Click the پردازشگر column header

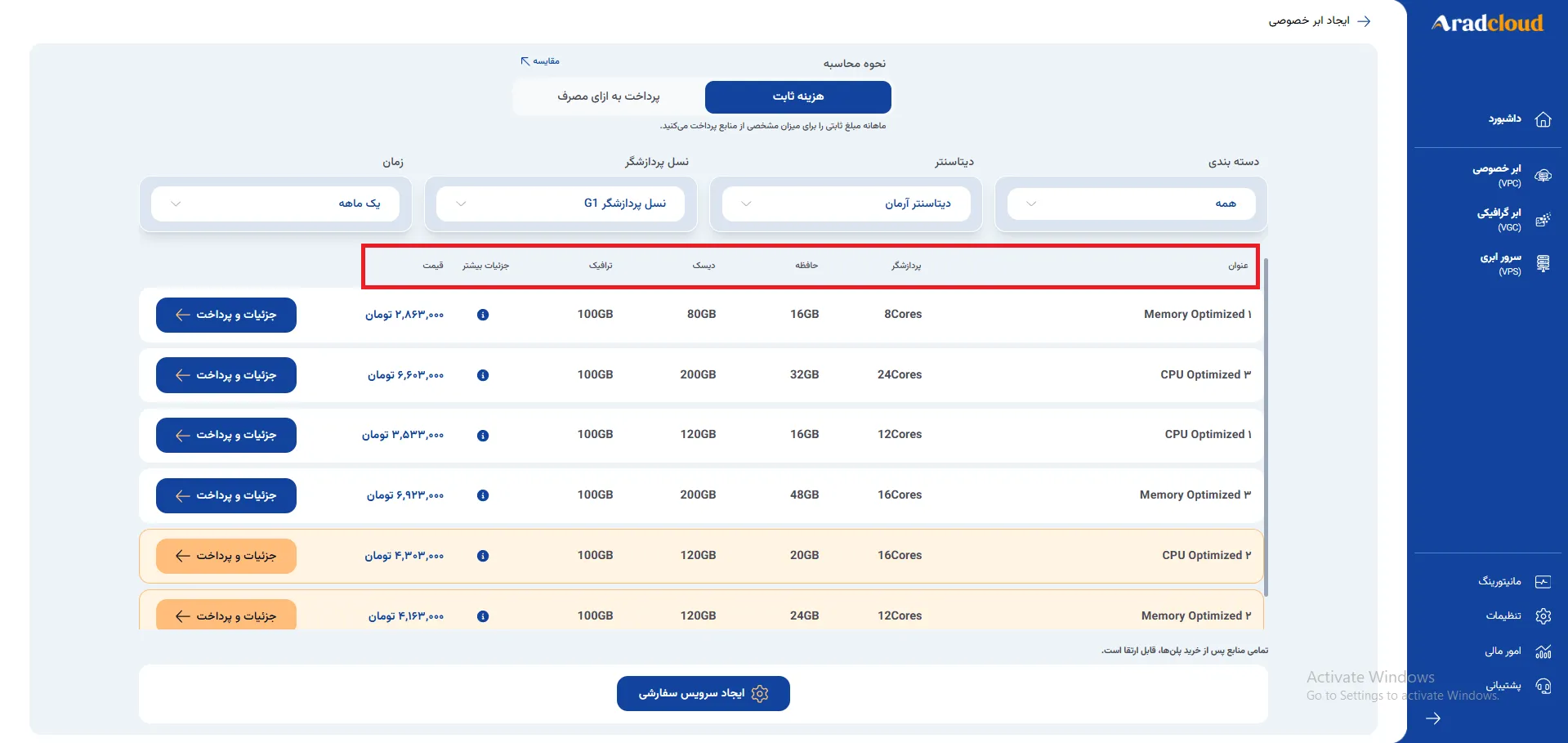point(906,266)
